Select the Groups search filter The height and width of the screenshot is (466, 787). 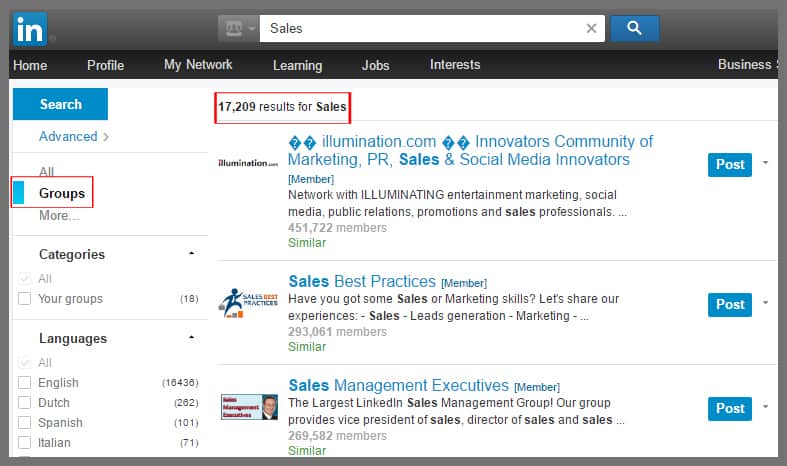point(62,193)
